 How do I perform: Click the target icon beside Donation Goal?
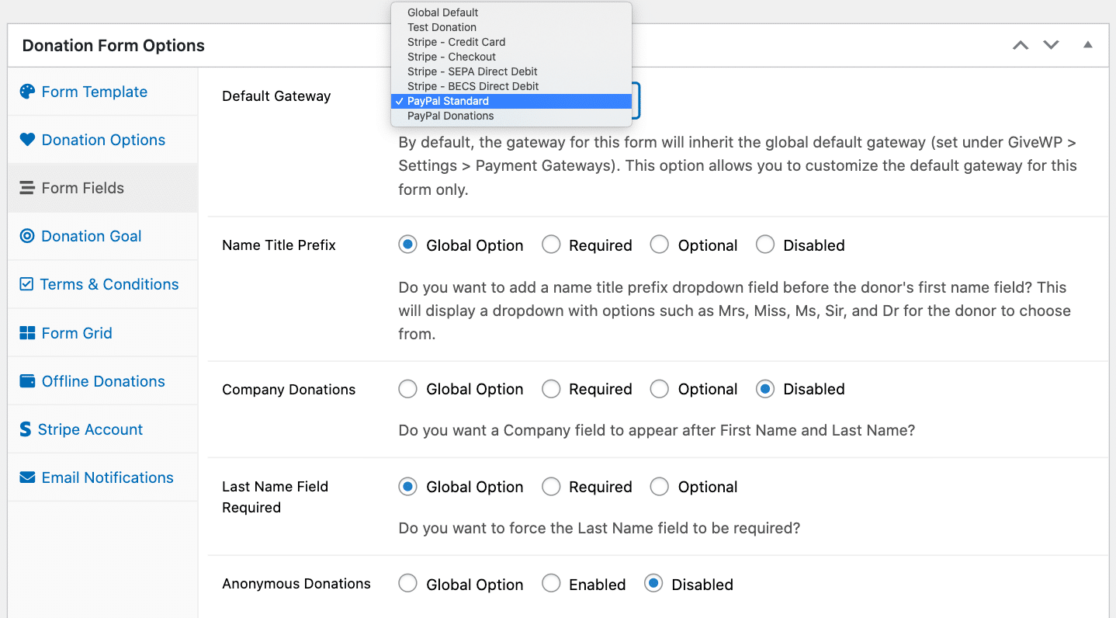(27, 236)
